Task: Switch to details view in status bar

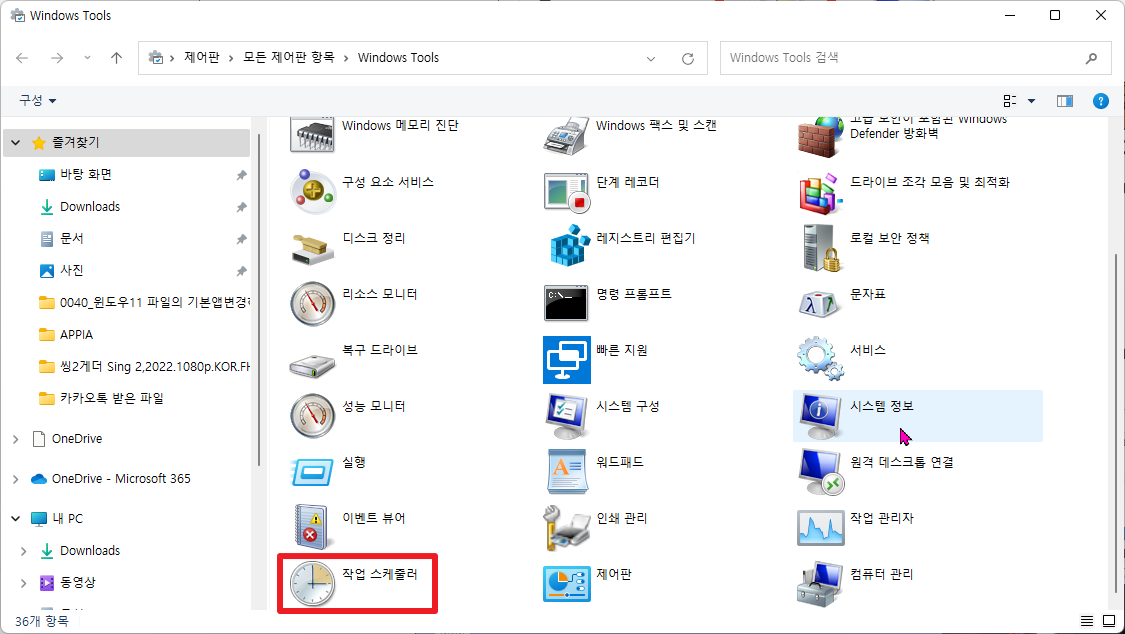Action: (1087, 621)
